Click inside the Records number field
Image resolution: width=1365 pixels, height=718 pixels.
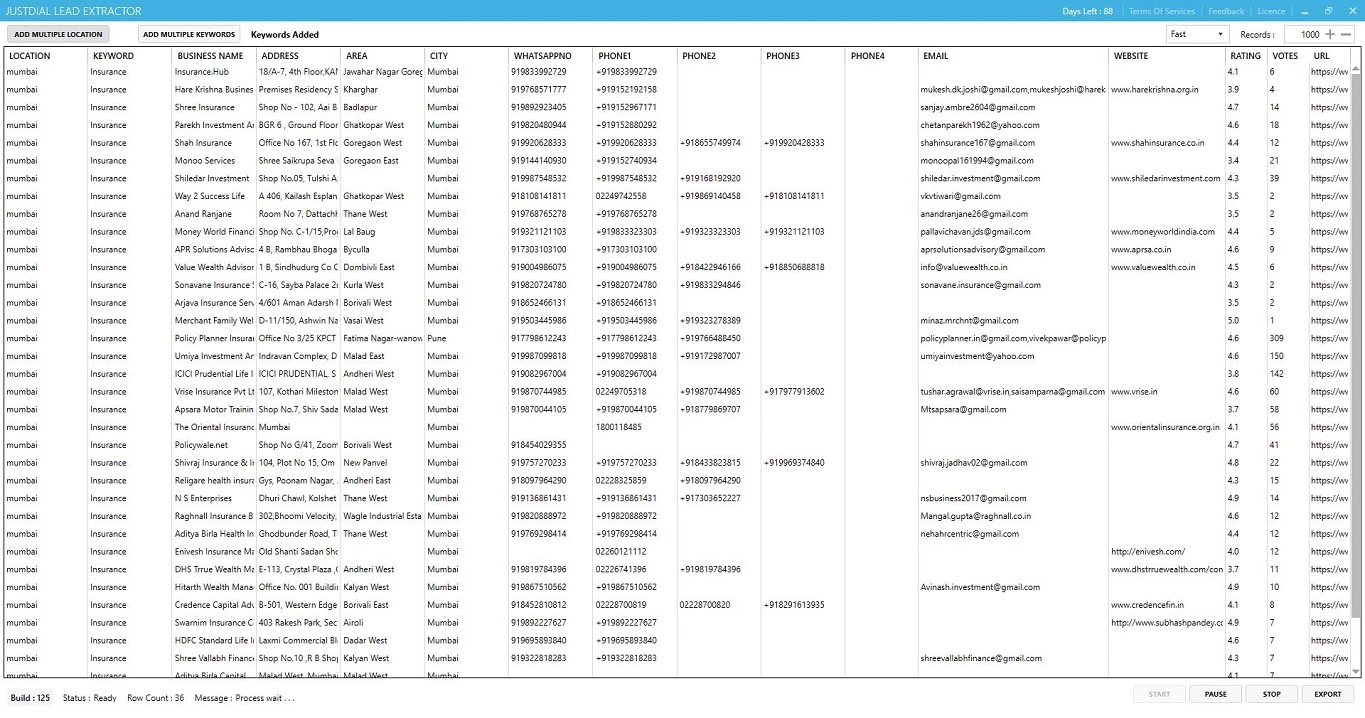(1303, 34)
